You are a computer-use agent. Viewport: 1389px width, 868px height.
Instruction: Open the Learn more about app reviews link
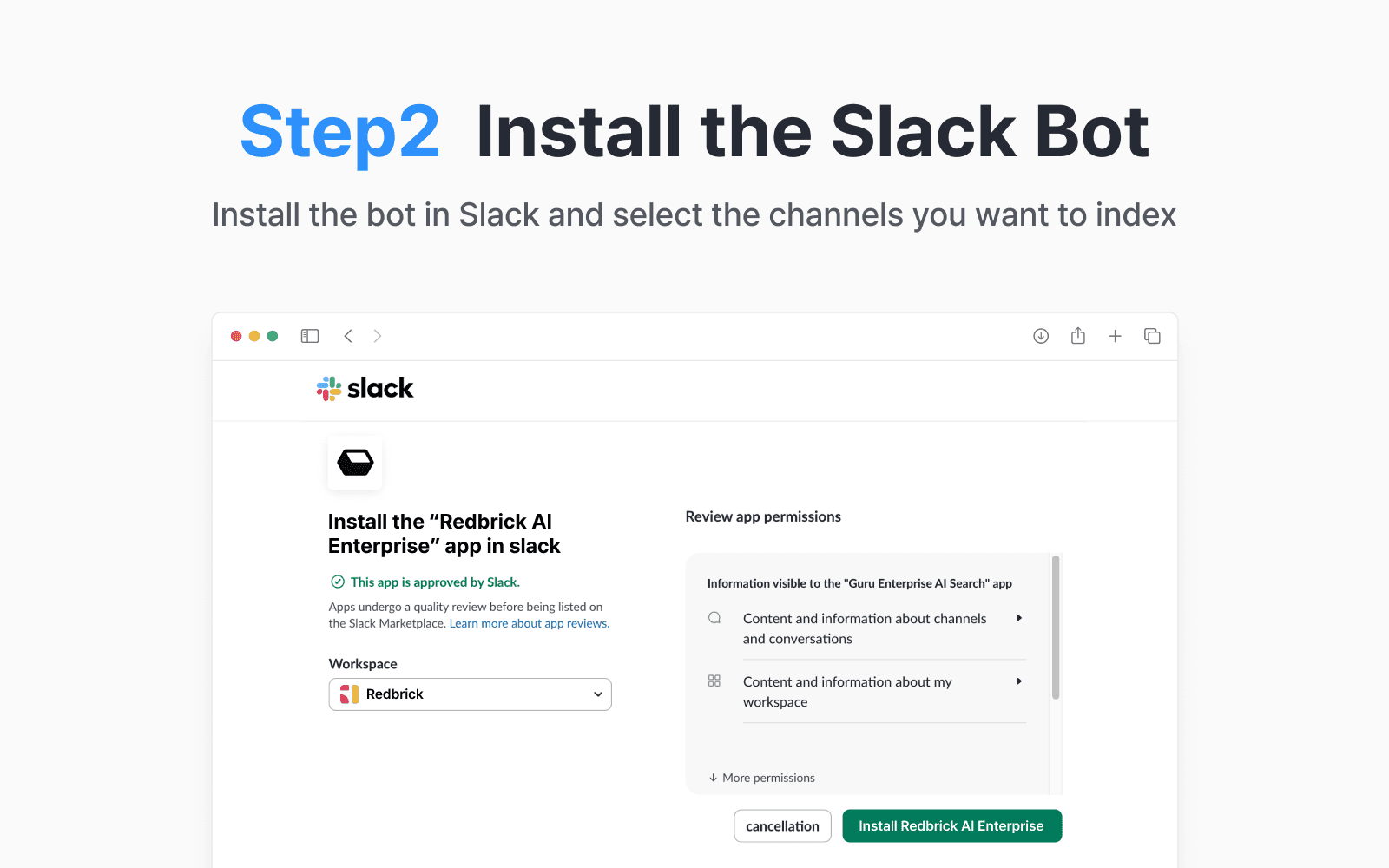click(529, 623)
